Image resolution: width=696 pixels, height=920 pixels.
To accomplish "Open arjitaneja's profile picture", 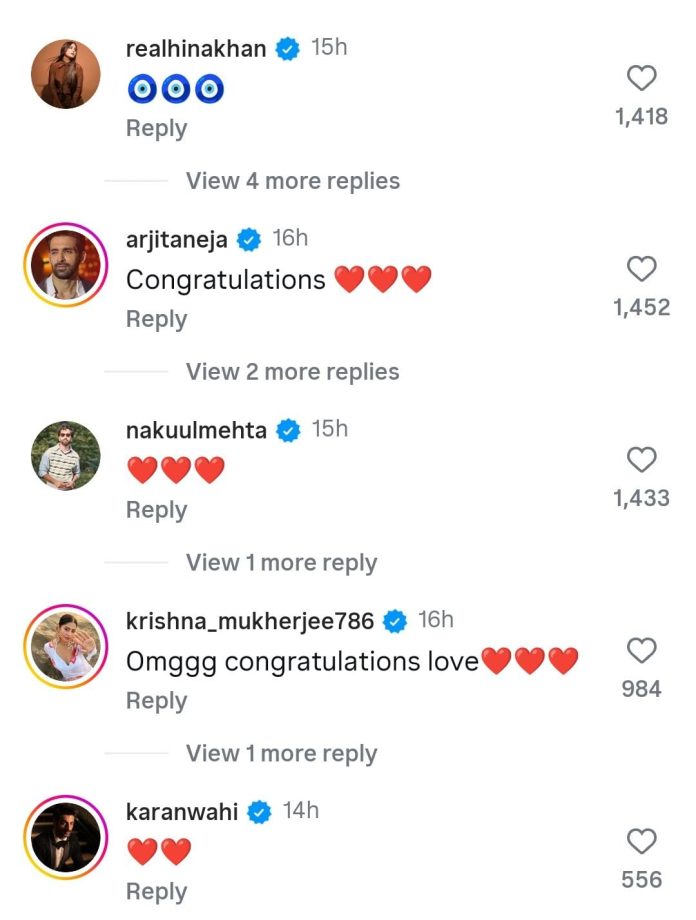I will tap(65, 263).
